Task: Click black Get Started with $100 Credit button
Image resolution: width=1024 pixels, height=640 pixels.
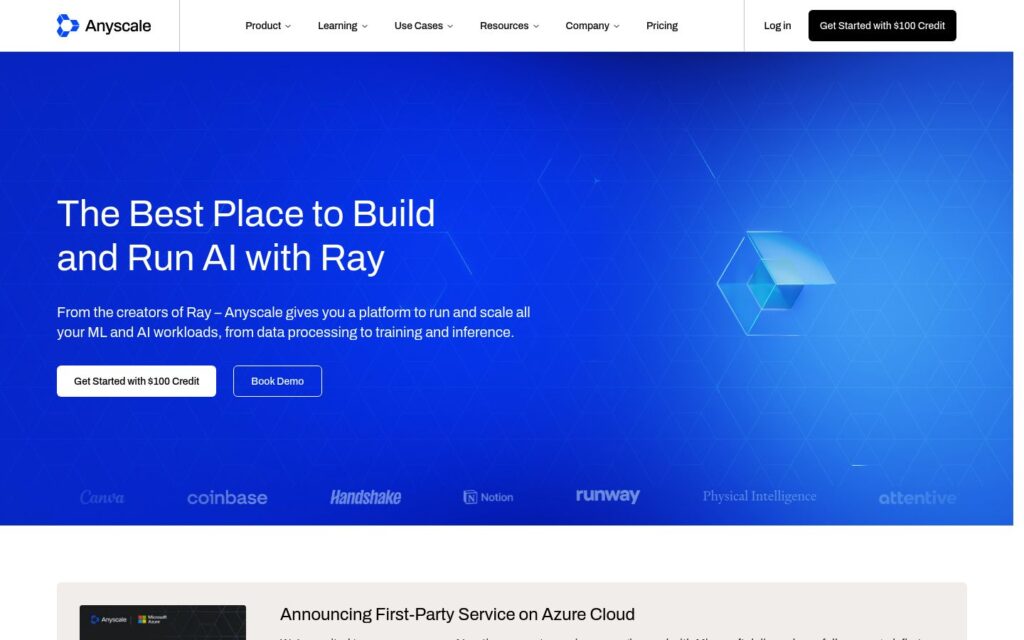Action: pyautogui.click(x=882, y=25)
